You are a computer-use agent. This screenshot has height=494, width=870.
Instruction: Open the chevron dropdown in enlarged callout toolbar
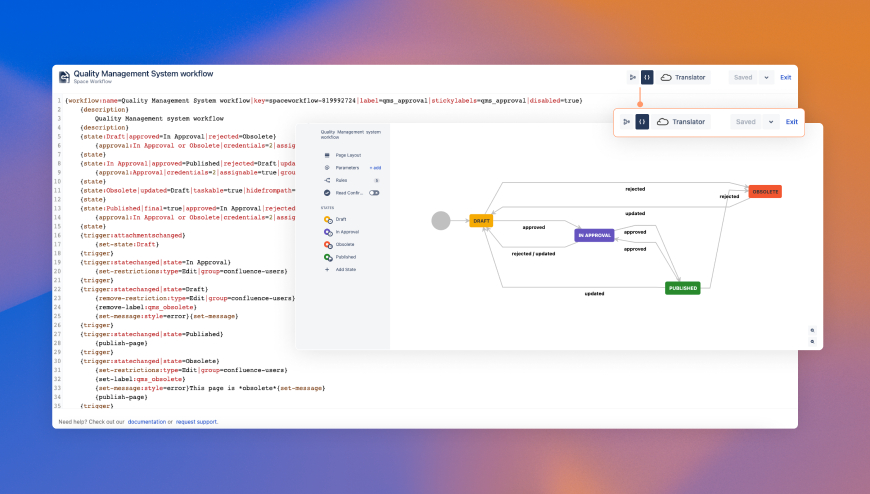[771, 122]
